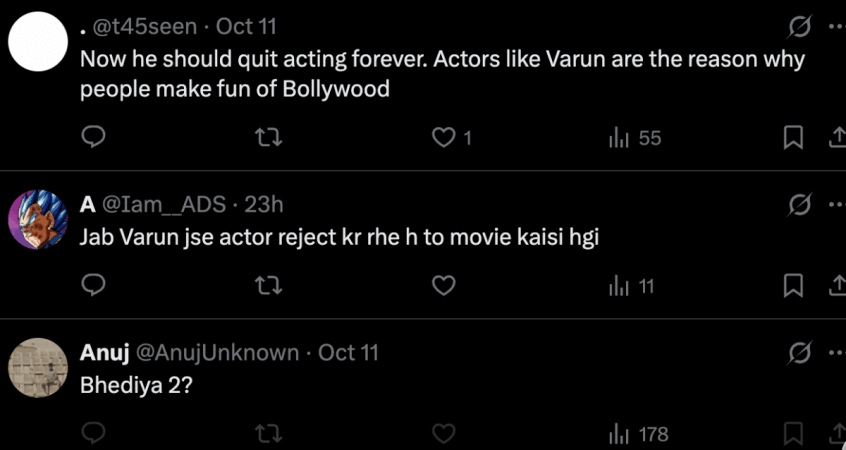The image size is (846, 450).
Task: Open the @t45seen profile handle
Action: 145,27
